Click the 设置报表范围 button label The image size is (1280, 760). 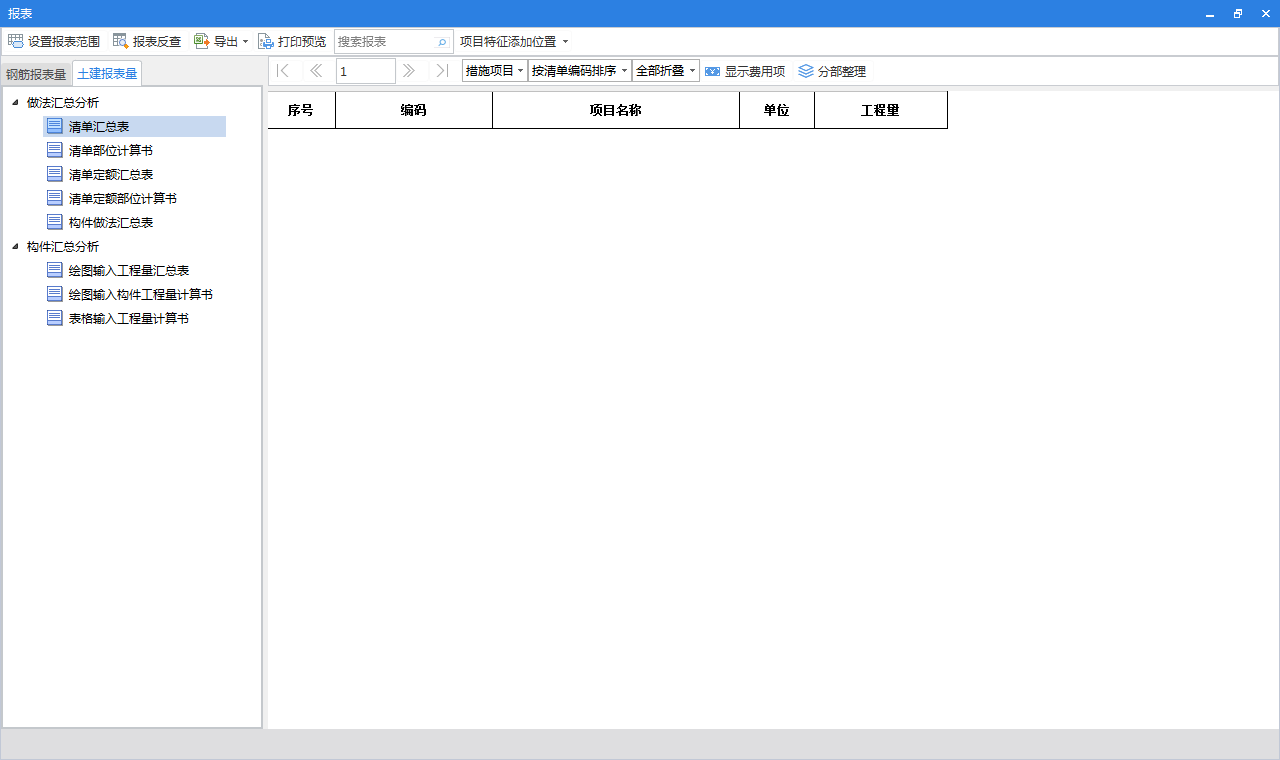[x=64, y=42]
